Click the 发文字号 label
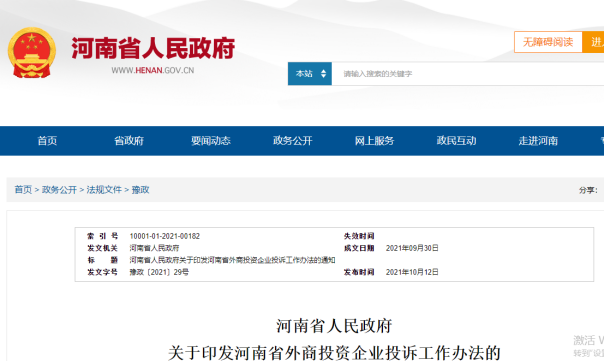 click(x=102, y=272)
